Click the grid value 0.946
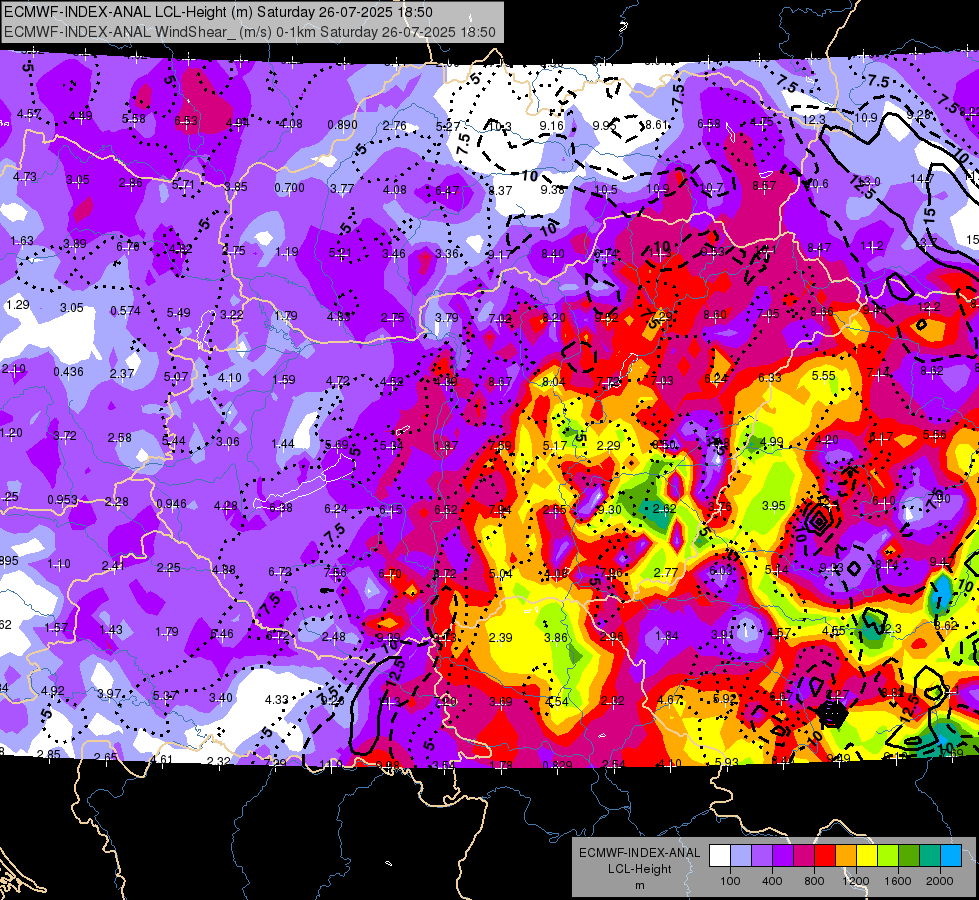 172,504
